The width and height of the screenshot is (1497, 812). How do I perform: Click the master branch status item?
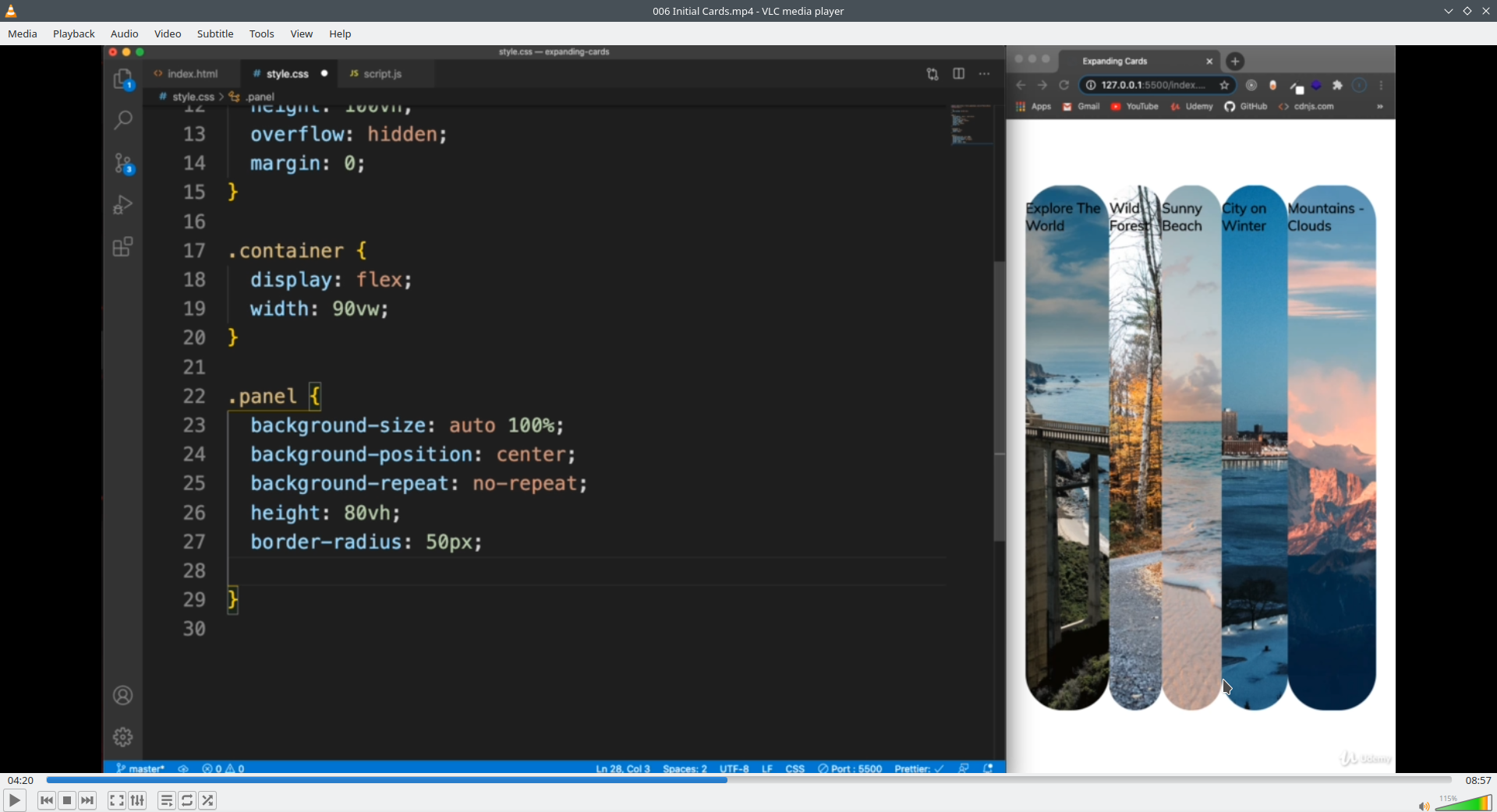(x=140, y=768)
